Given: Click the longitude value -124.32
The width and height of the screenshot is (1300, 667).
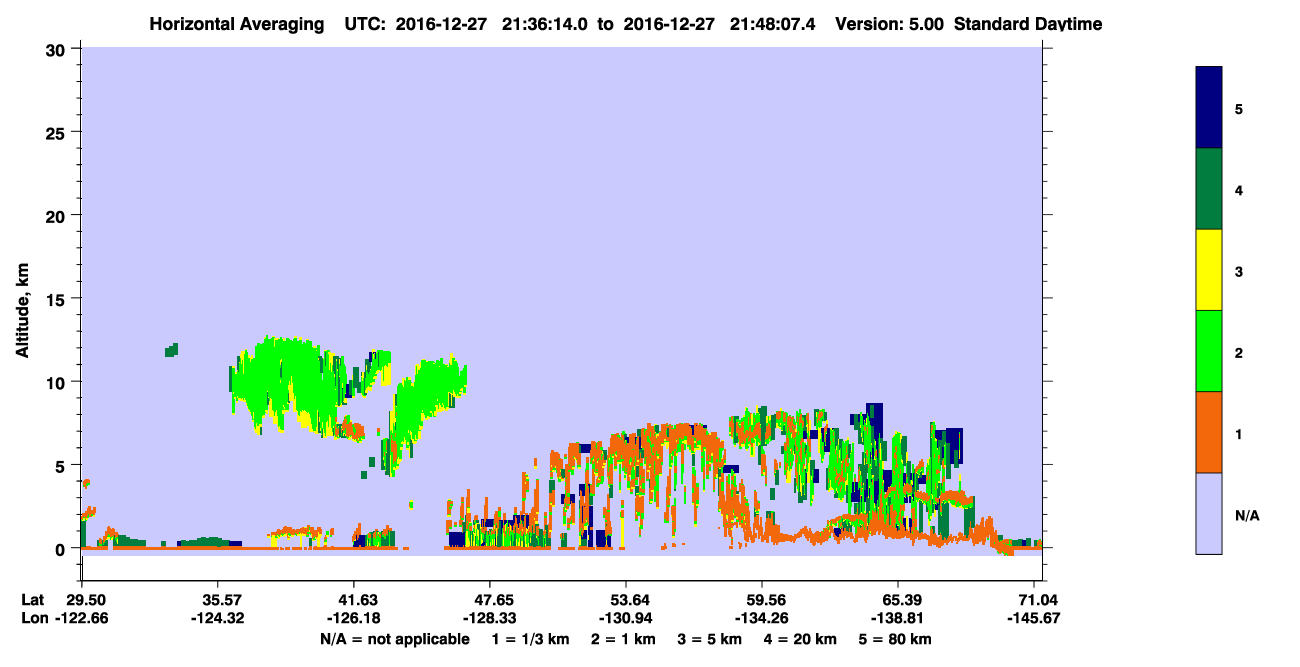Looking at the screenshot, I should pyautogui.click(x=218, y=619).
